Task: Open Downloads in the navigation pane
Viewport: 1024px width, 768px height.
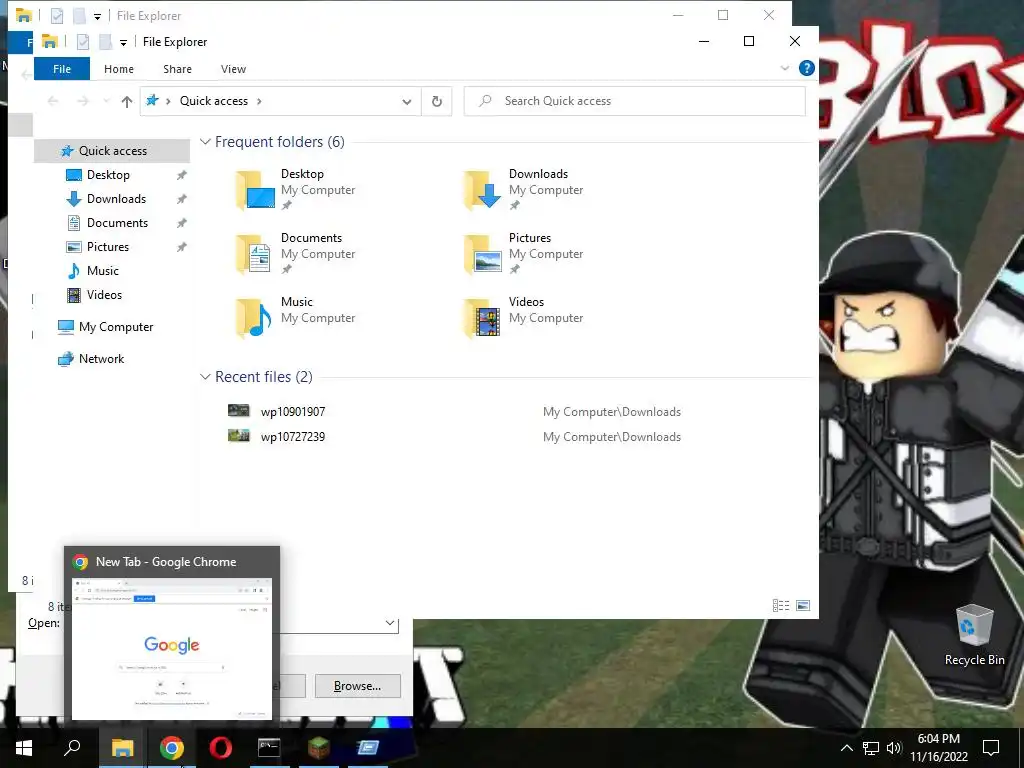Action: click(116, 199)
